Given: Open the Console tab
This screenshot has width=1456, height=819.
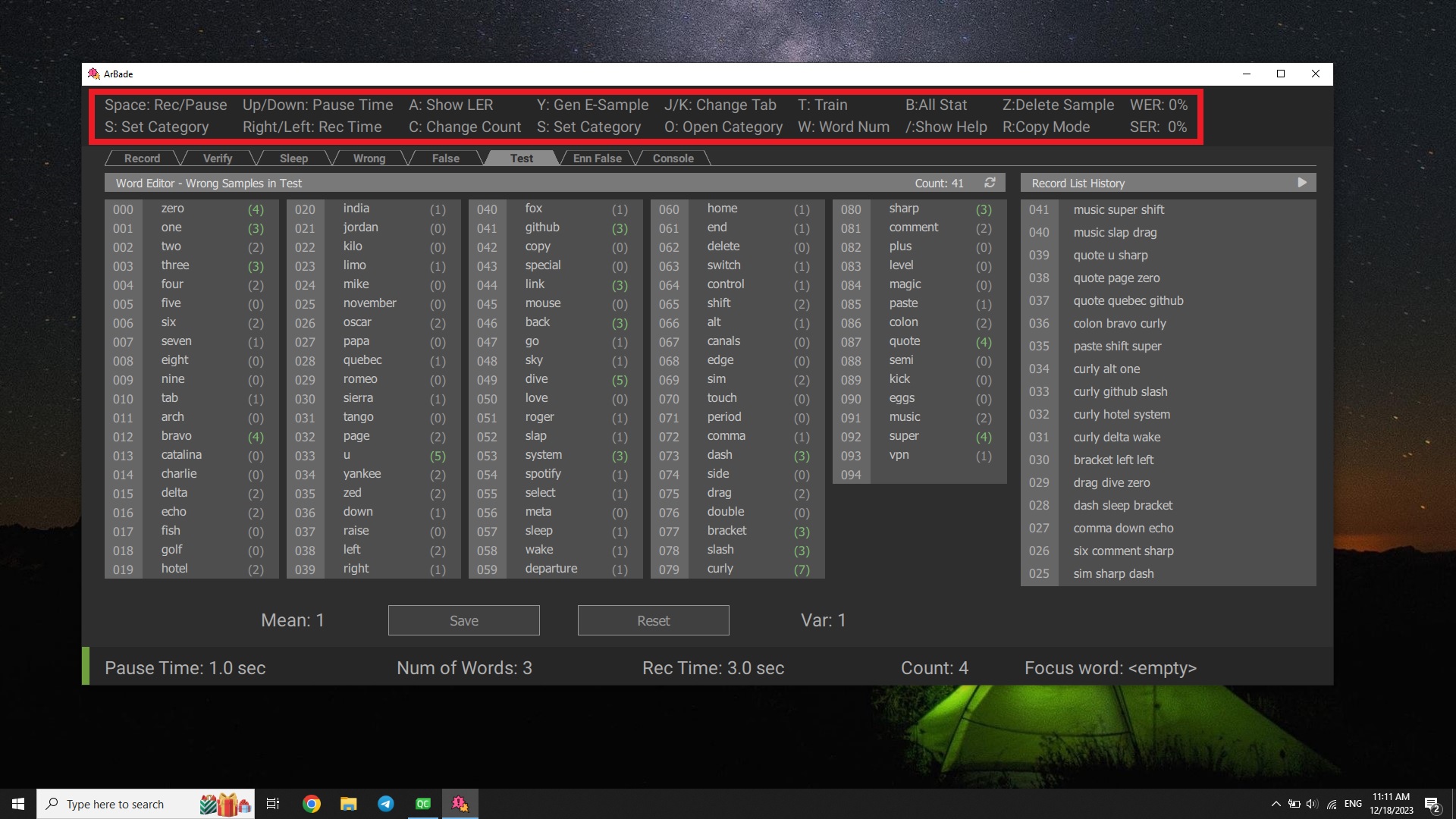Looking at the screenshot, I should (x=673, y=158).
